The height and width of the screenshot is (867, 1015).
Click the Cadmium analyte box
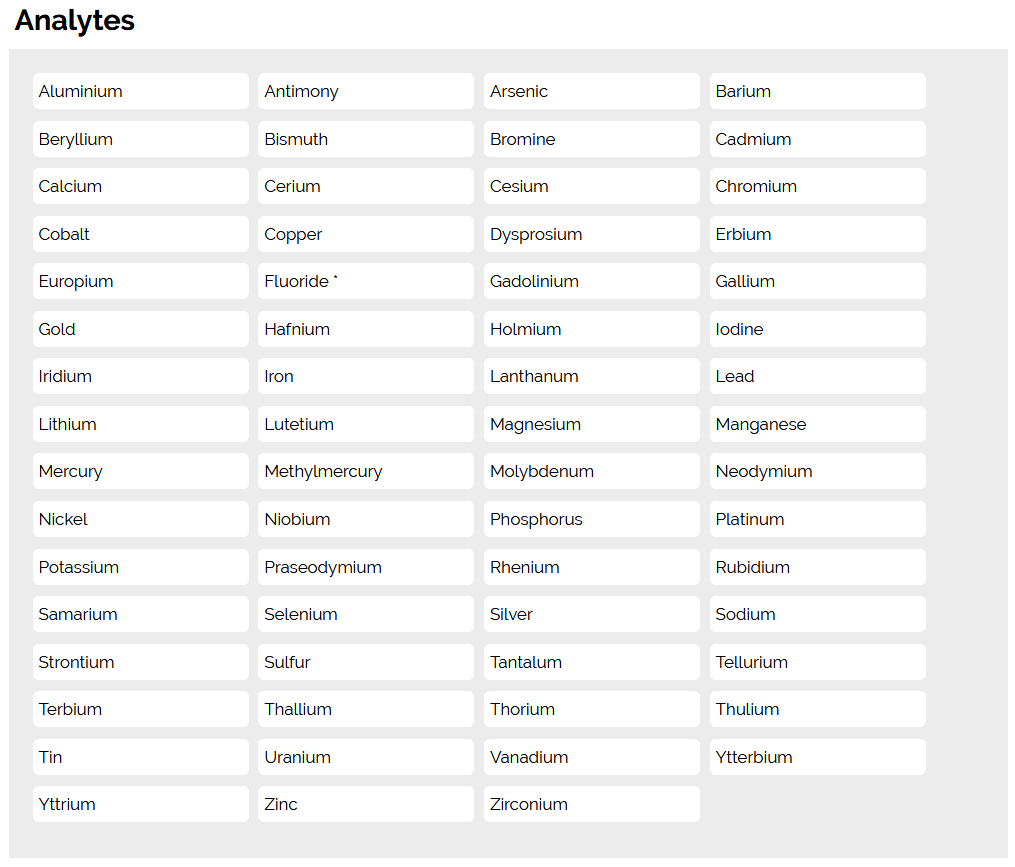tap(818, 139)
